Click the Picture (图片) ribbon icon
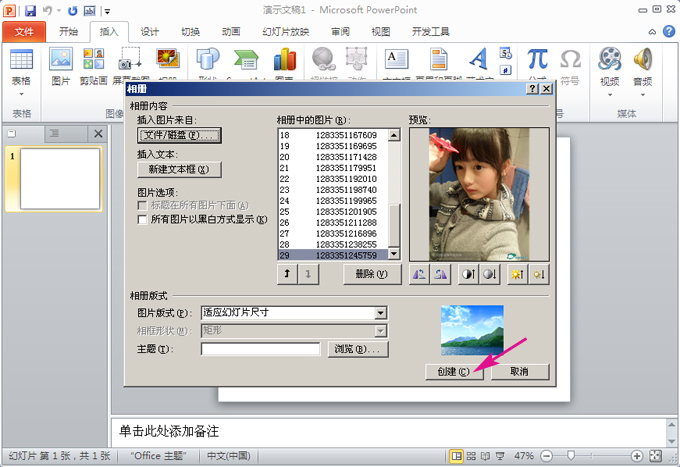Viewport: 680px width, 467px height. (x=61, y=59)
